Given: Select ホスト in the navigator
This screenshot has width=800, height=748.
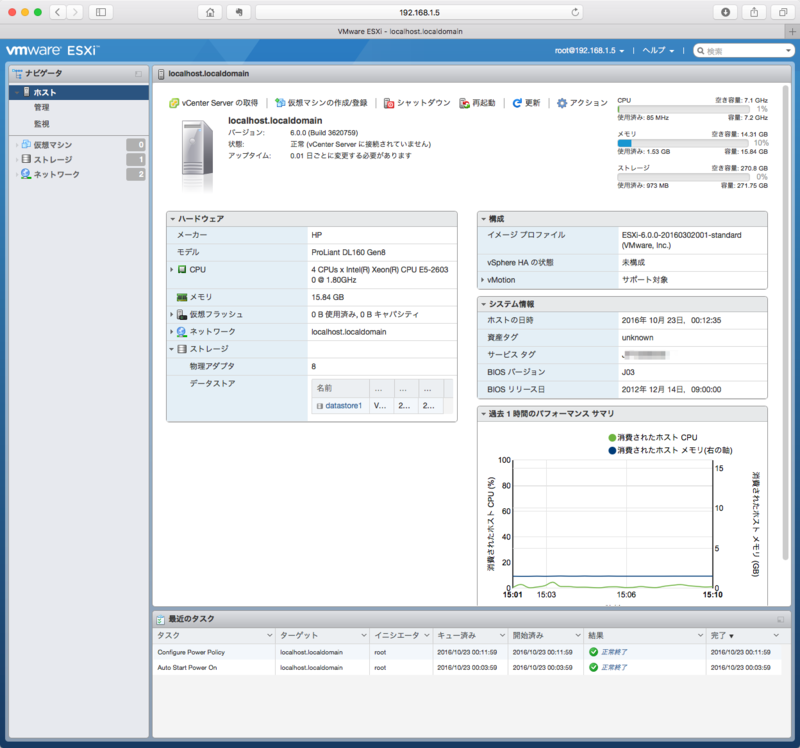Looking at the screenshot, I should [x=79, y=92].
